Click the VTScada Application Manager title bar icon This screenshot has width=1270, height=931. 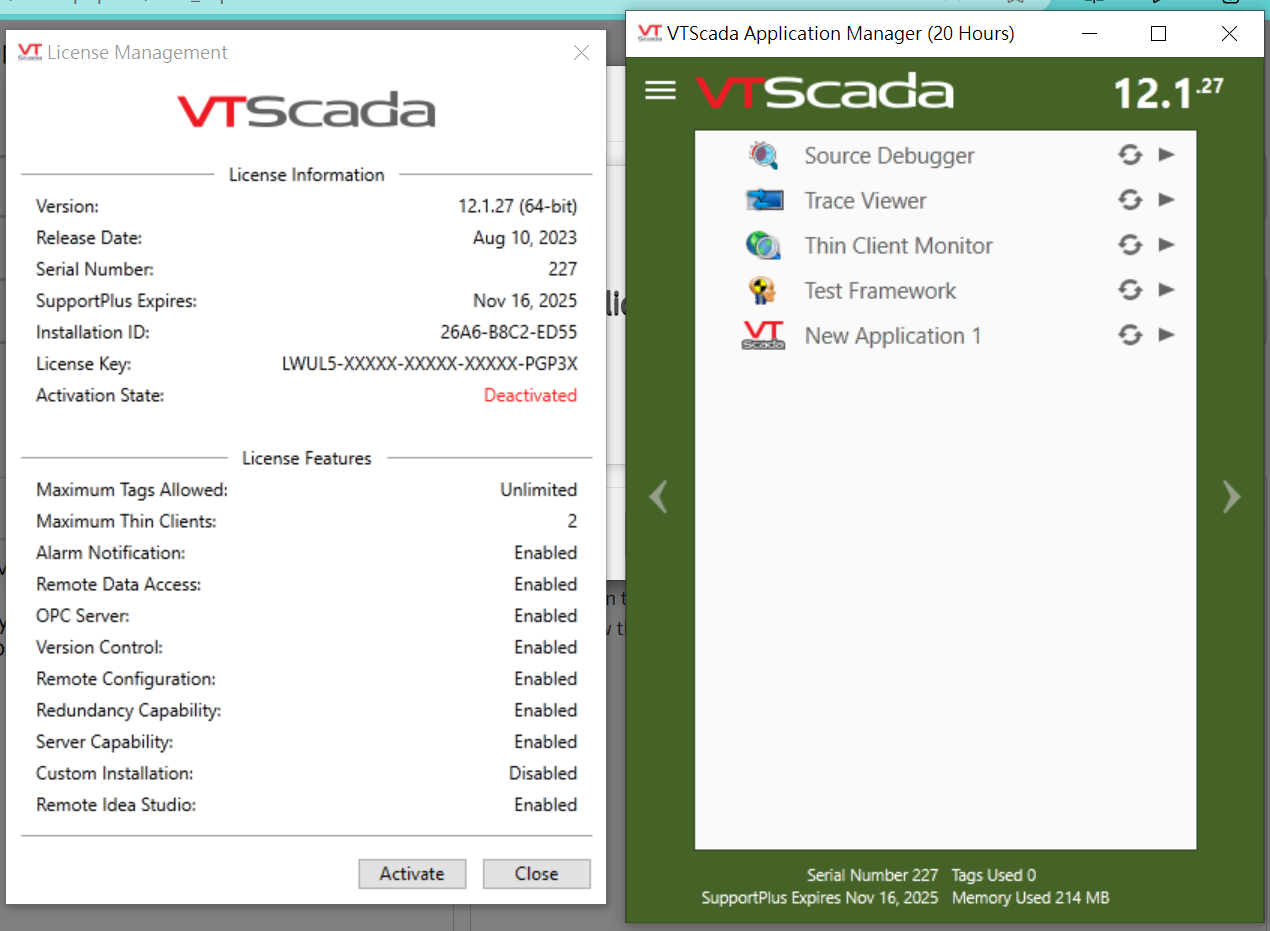coord(650,34)
